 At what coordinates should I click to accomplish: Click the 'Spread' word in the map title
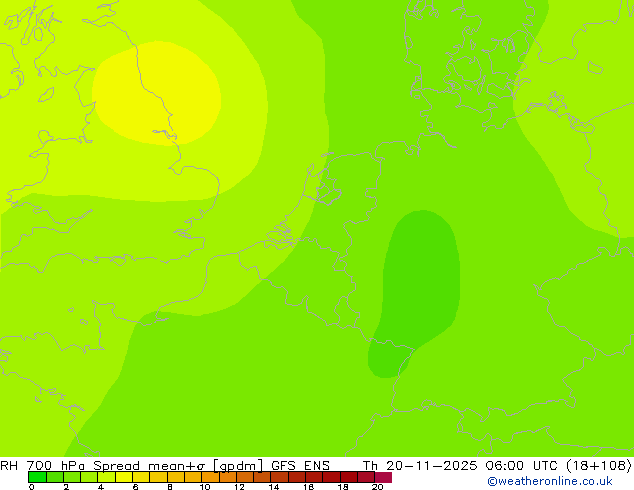pyautogui.click(x=116, y=466)
